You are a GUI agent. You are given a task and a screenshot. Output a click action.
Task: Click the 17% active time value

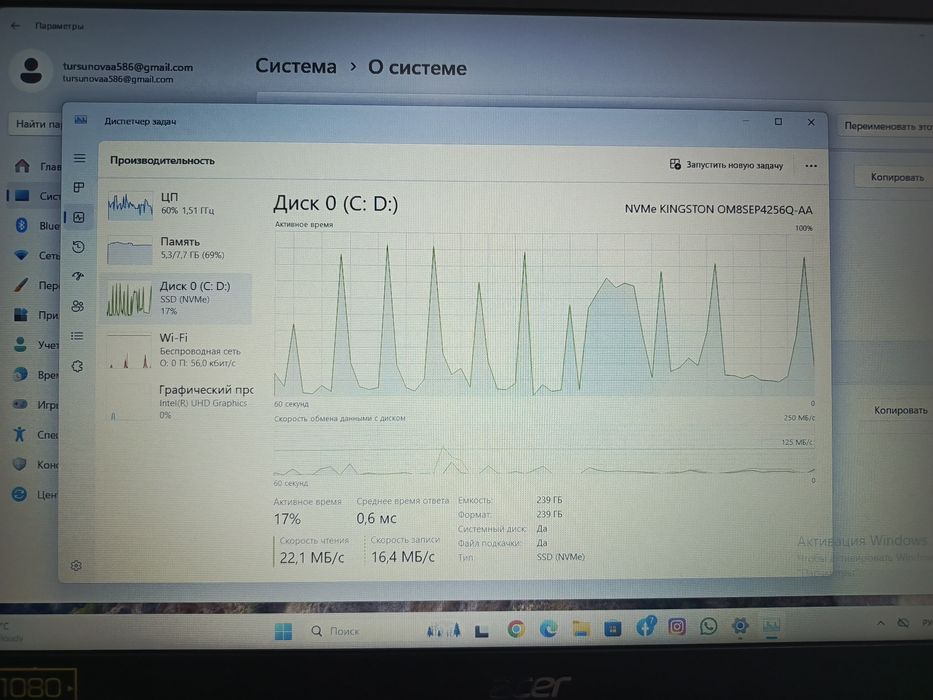287,519
